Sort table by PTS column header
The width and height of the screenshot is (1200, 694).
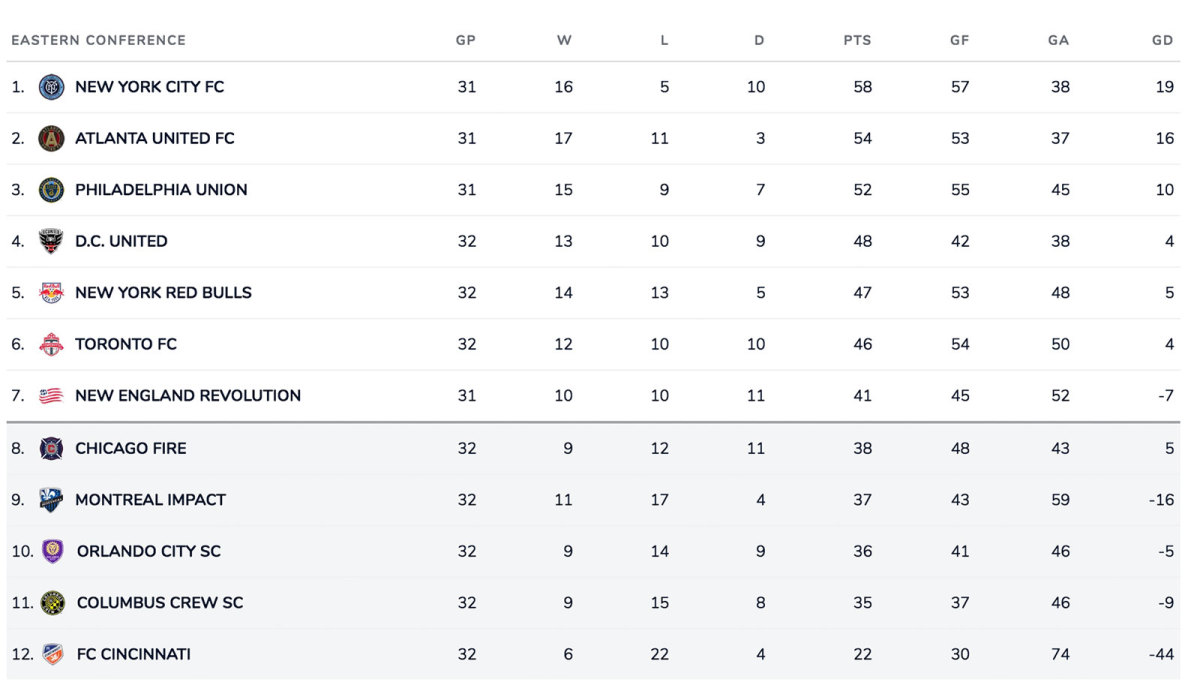pos(857,41)
